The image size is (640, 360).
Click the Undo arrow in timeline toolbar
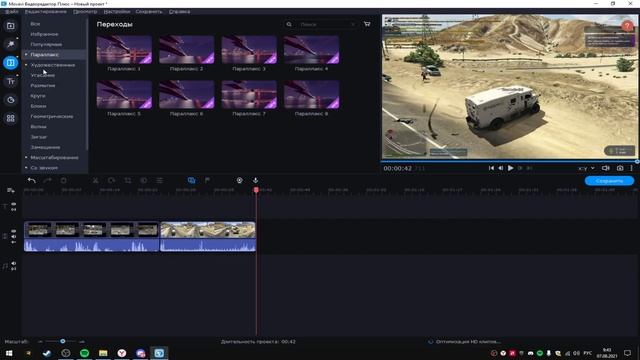[x=32, y=180]
